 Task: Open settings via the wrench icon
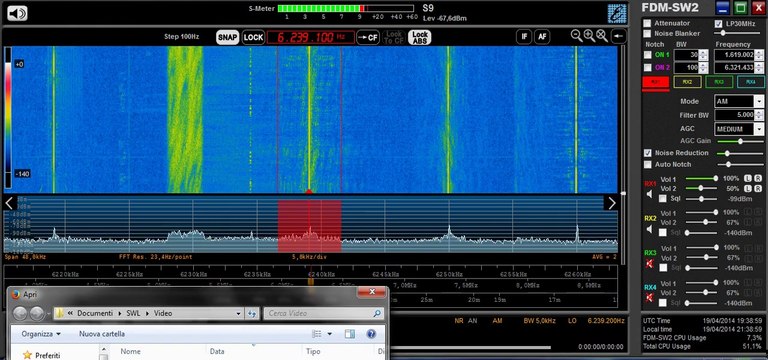pyautogui.click(x=617, y=13)
